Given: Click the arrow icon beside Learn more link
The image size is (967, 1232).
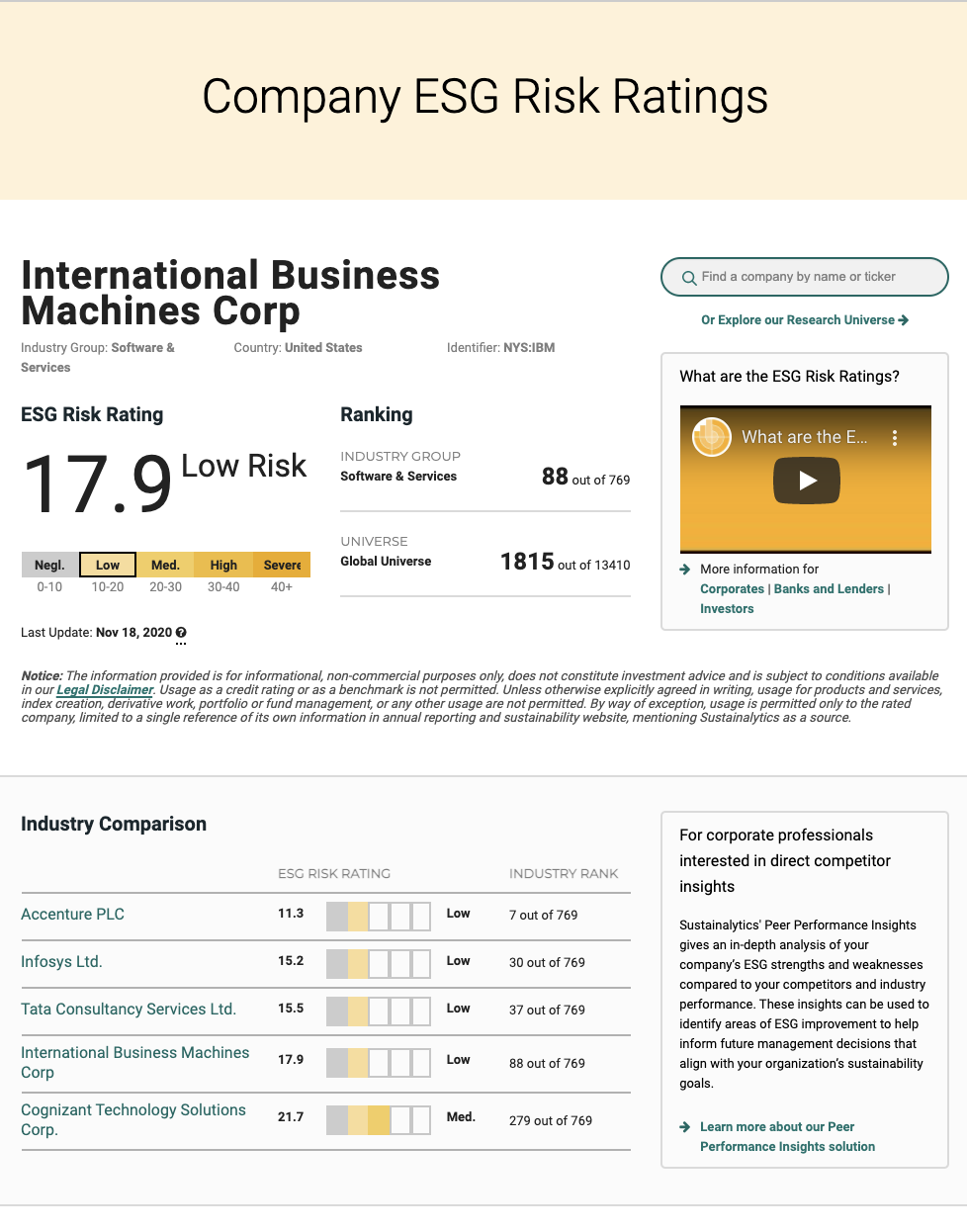Looking at the screenshot, I should 685,1127.
